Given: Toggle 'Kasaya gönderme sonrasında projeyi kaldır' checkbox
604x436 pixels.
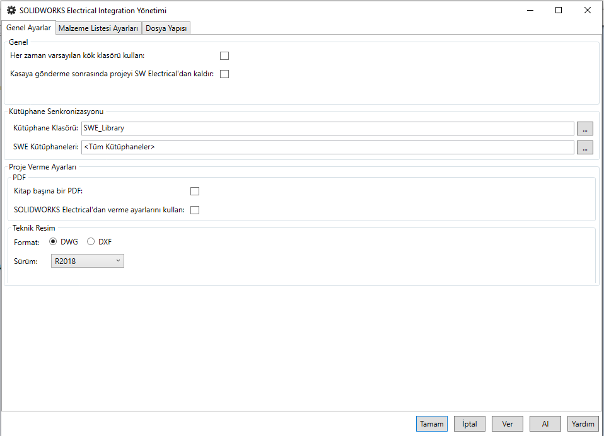Looking at the screenshot, I should click(224, 74).
